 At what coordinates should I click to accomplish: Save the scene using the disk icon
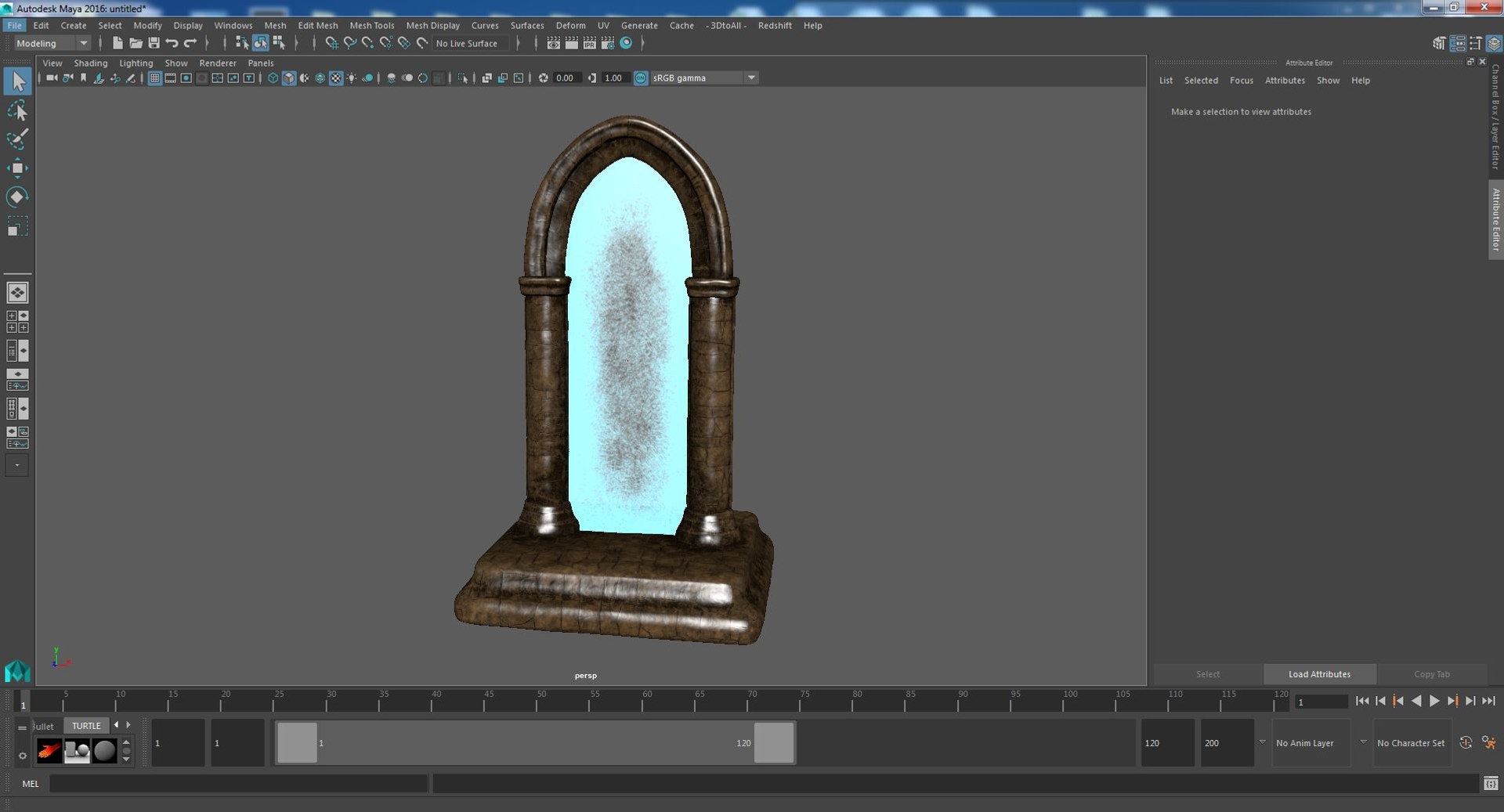(x=154, y=43)
